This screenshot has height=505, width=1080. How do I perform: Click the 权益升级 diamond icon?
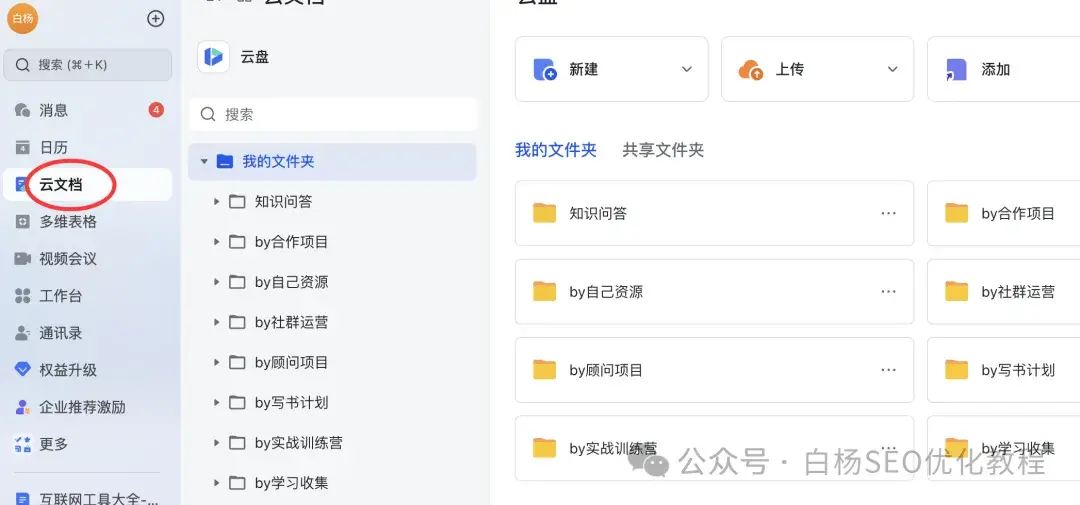(22, 370)
